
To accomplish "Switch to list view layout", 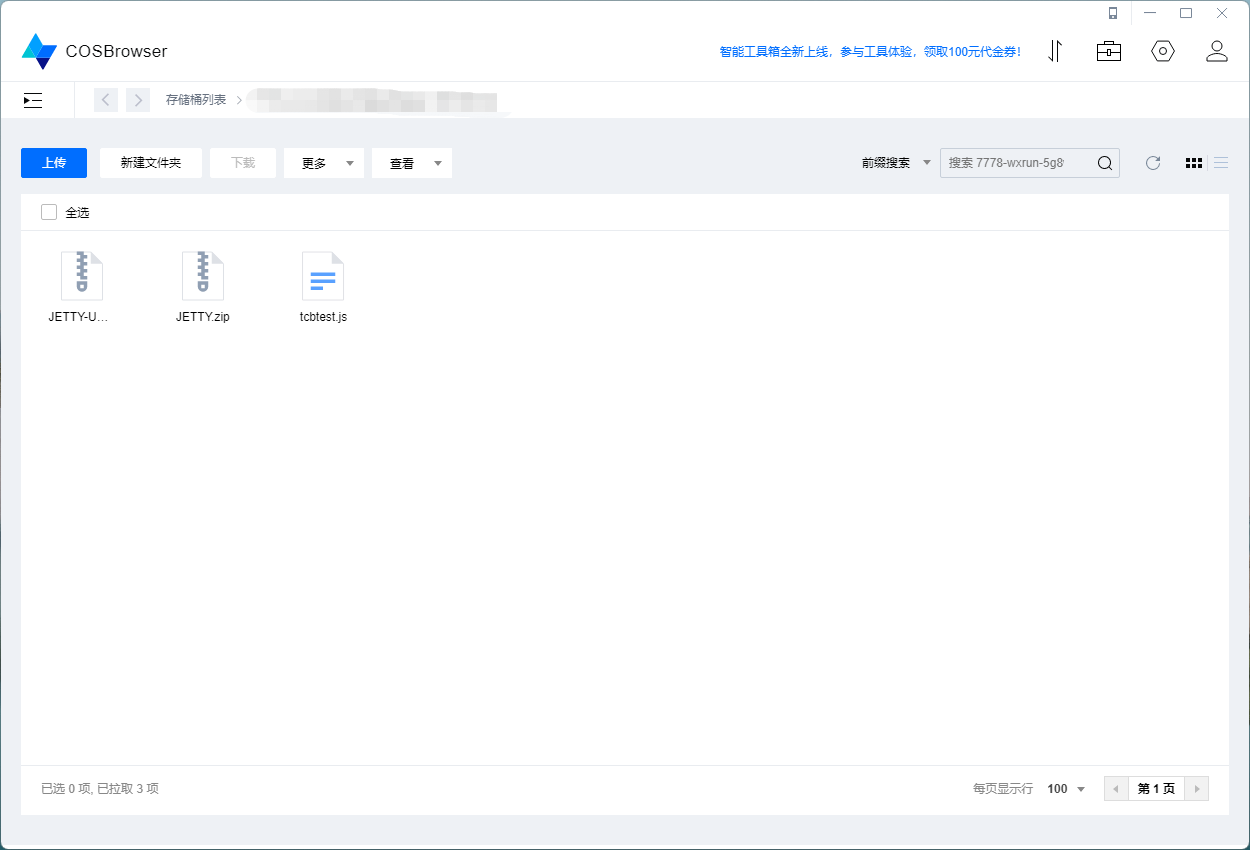I will tap(1221, 163).
